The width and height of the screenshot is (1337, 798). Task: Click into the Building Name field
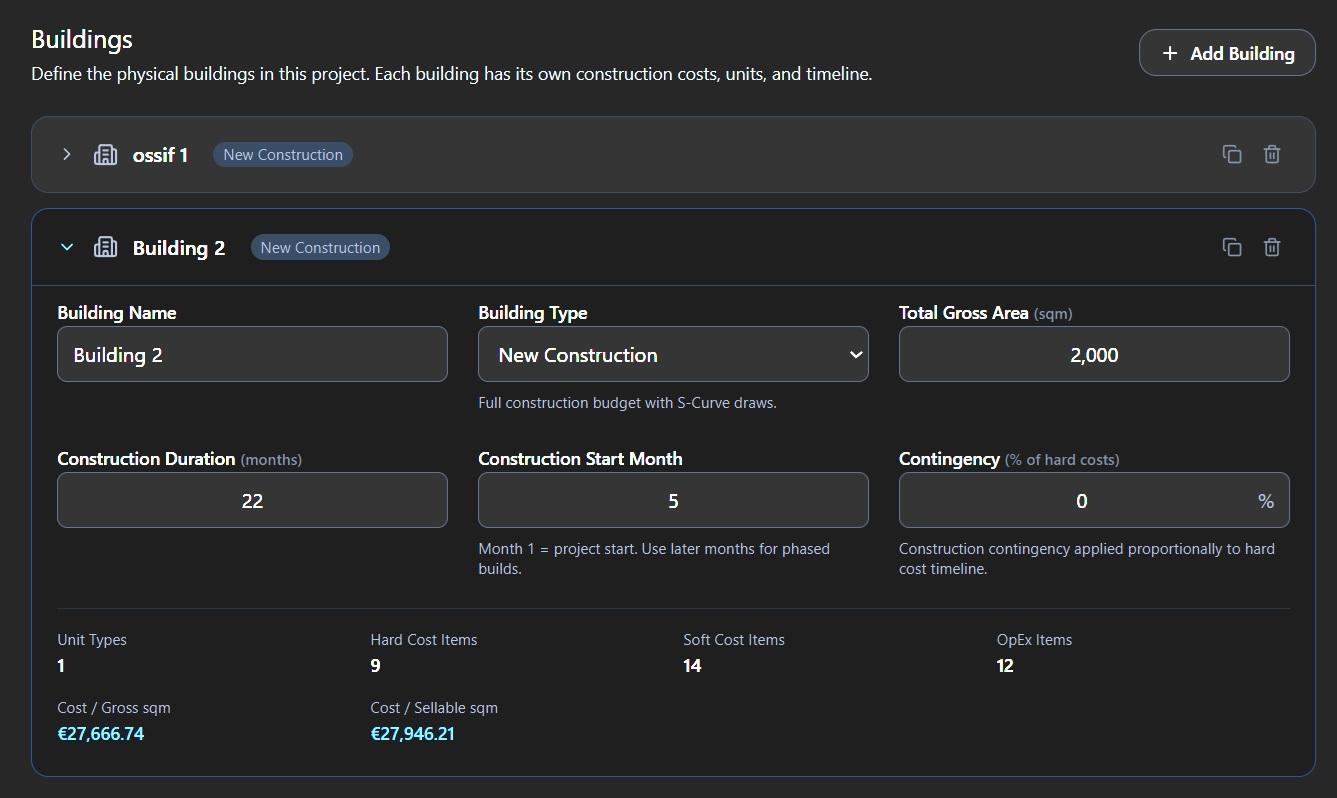click(252, 354)
